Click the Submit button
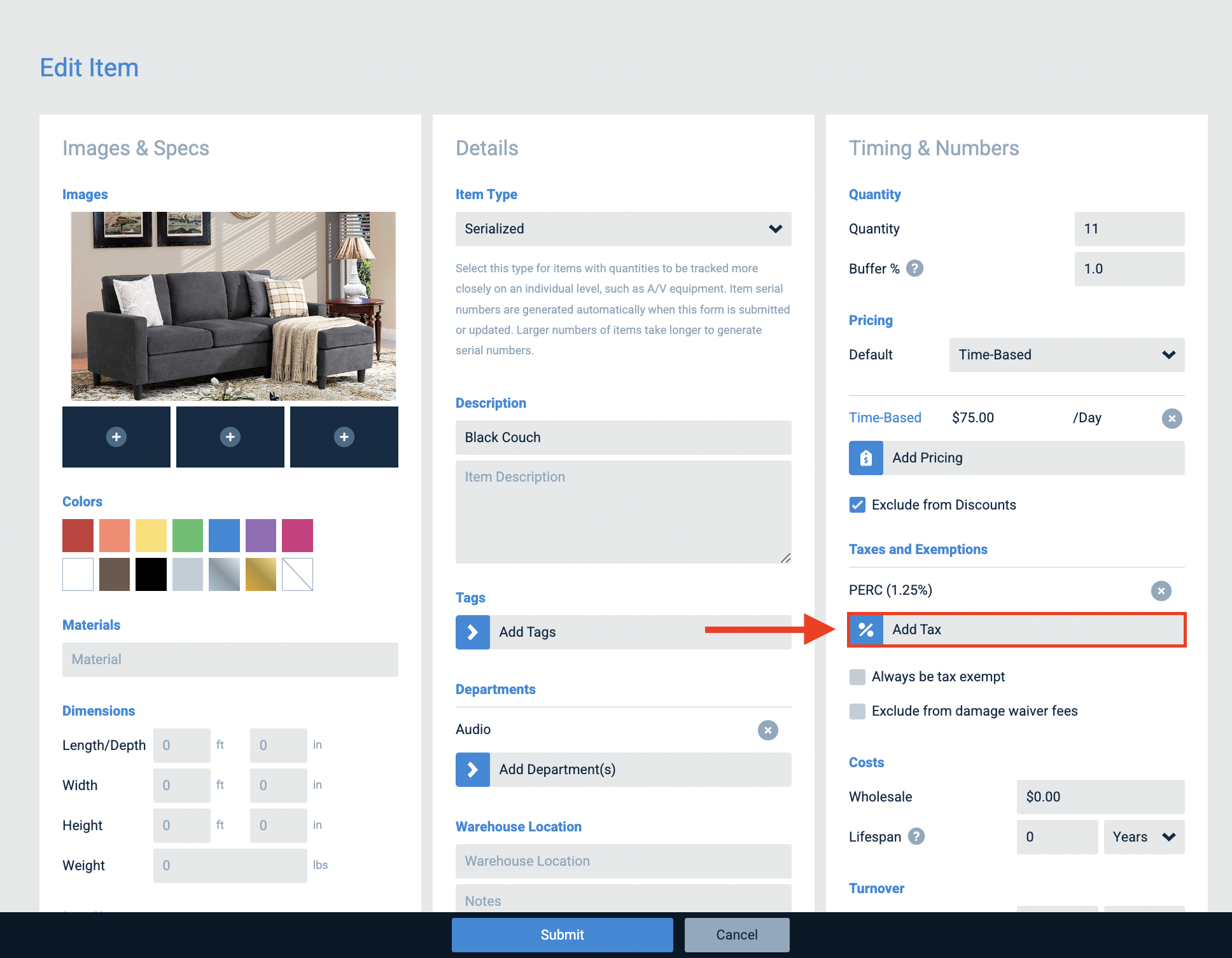 tap(563, 935)
